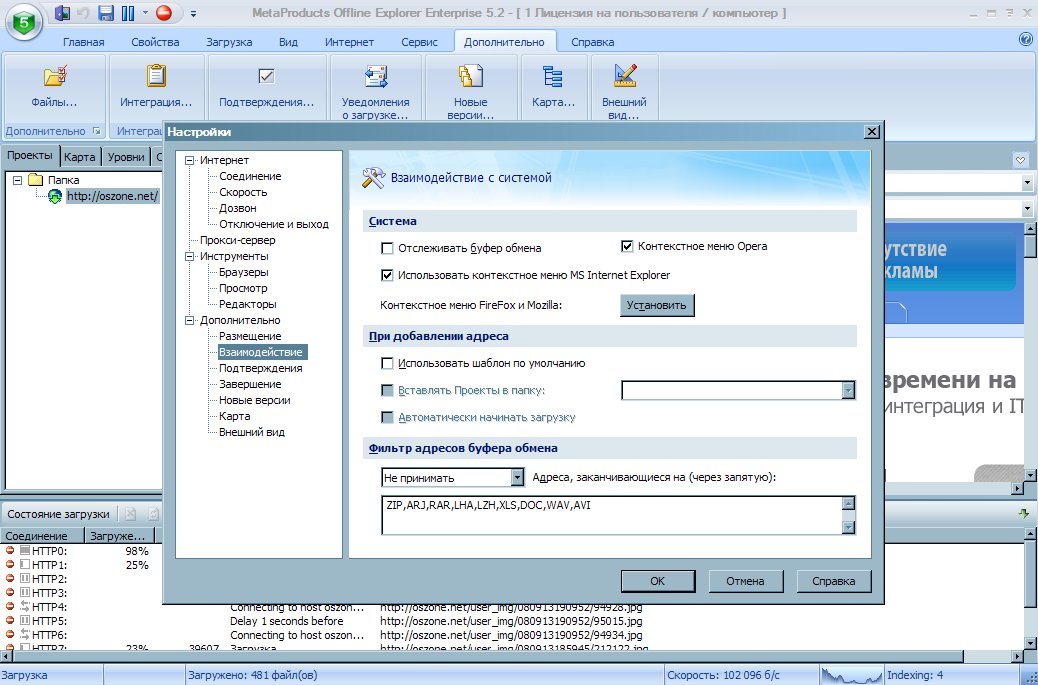
Task: Click the Установить button
Action: coord(657,306)
